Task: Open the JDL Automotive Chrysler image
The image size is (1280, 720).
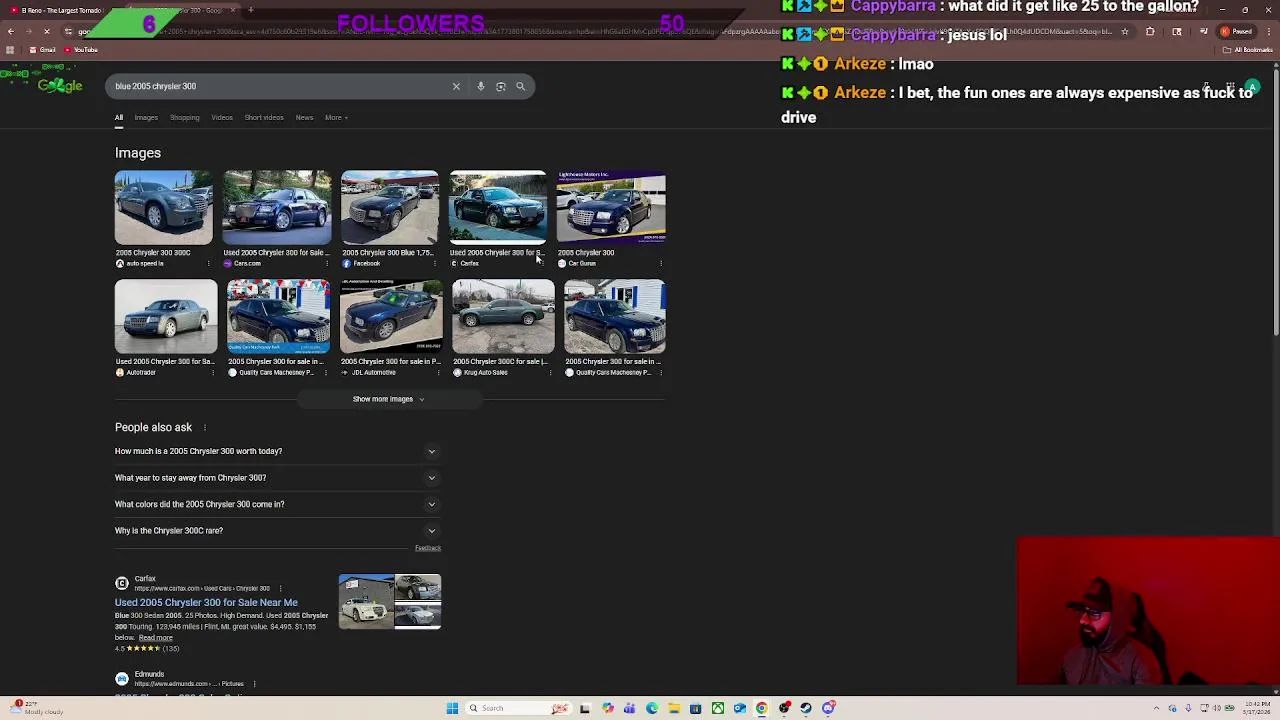Action: tap(390, 317)
